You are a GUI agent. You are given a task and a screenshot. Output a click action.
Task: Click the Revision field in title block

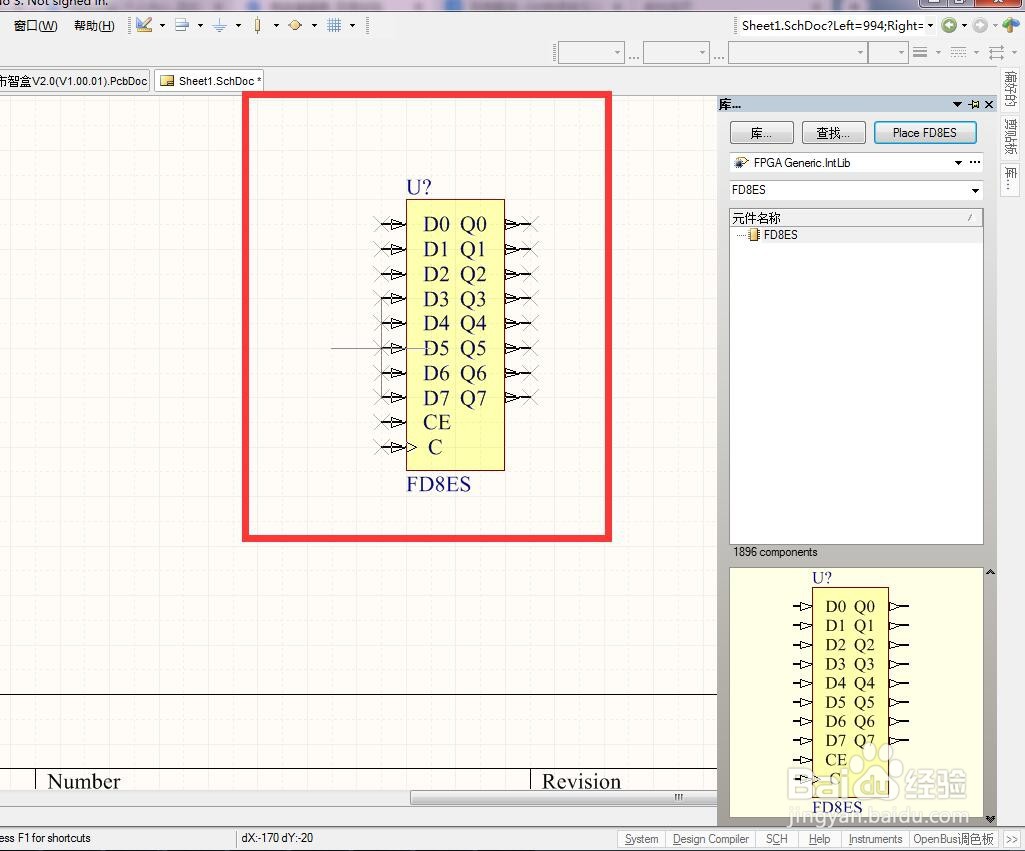pos(581,781)
